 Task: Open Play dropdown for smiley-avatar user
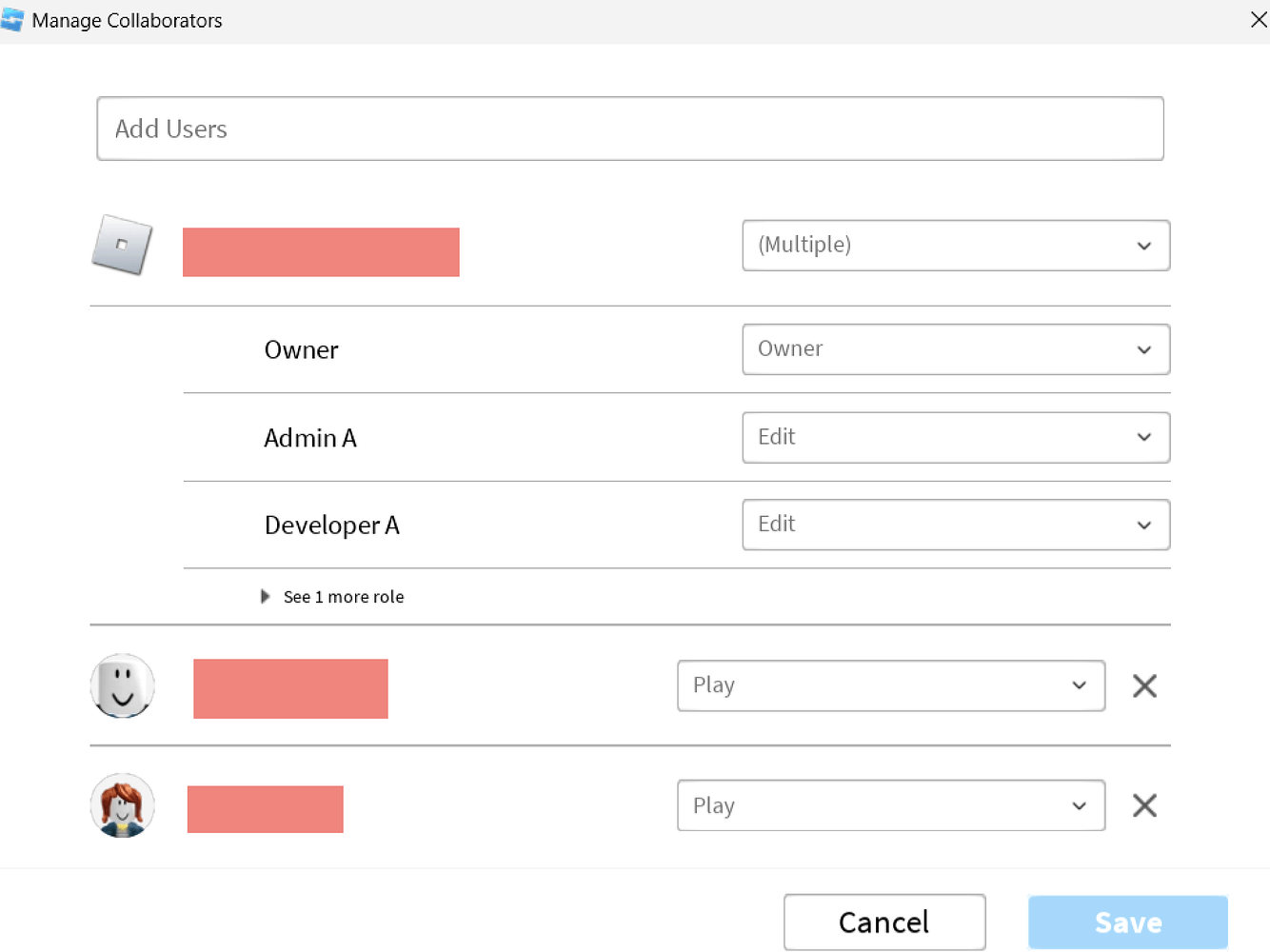(x=890, y=685)
